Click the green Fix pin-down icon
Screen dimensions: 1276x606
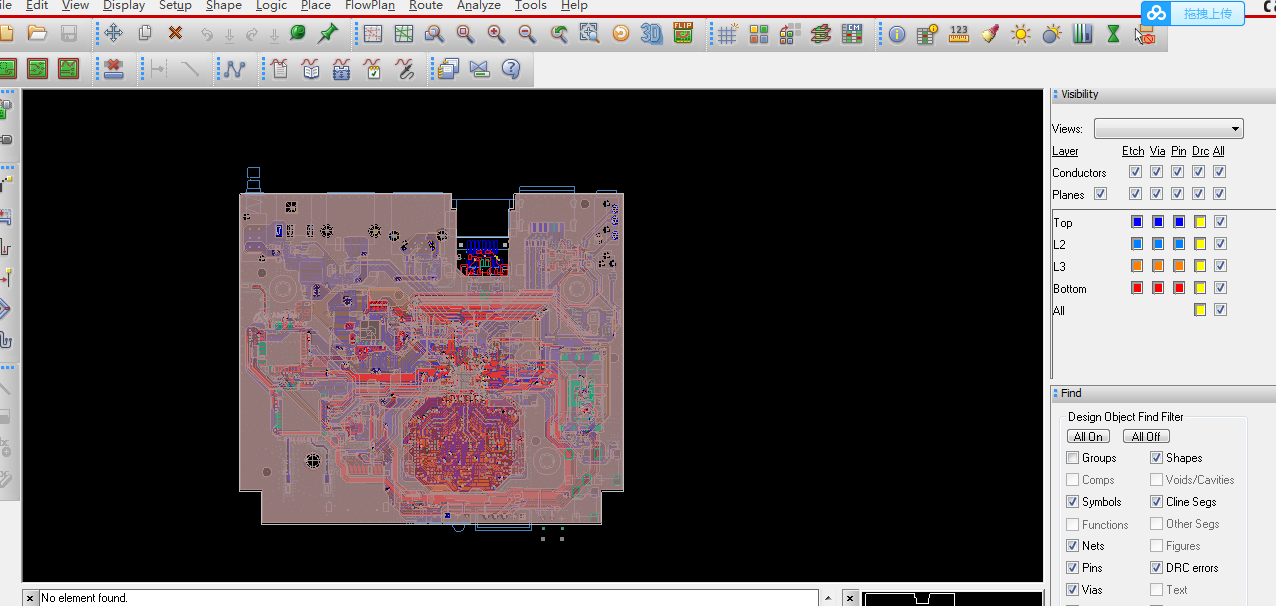[297, 33]
